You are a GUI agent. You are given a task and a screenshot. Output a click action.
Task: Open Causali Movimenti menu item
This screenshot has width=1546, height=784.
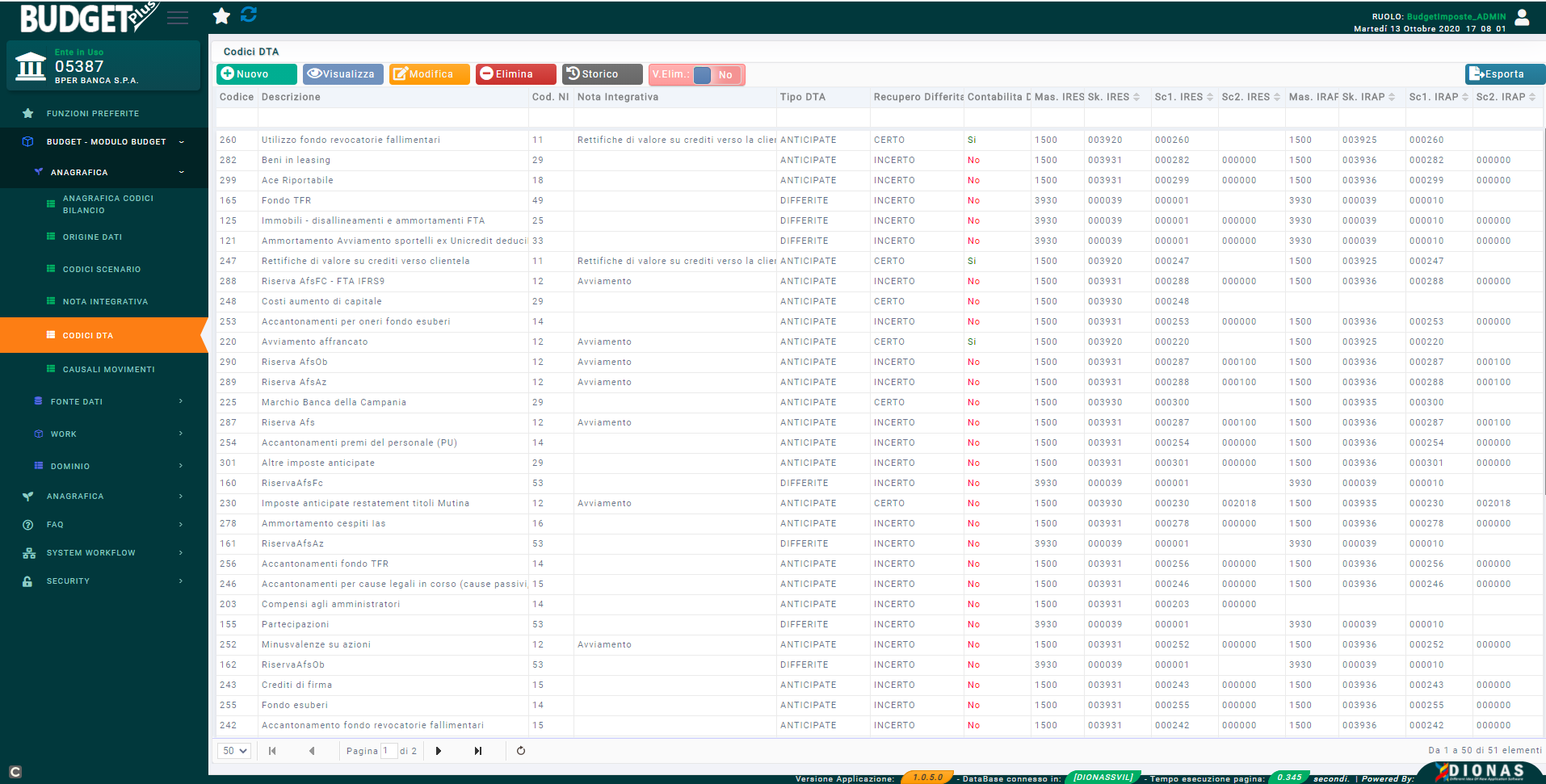pos(105,369)
